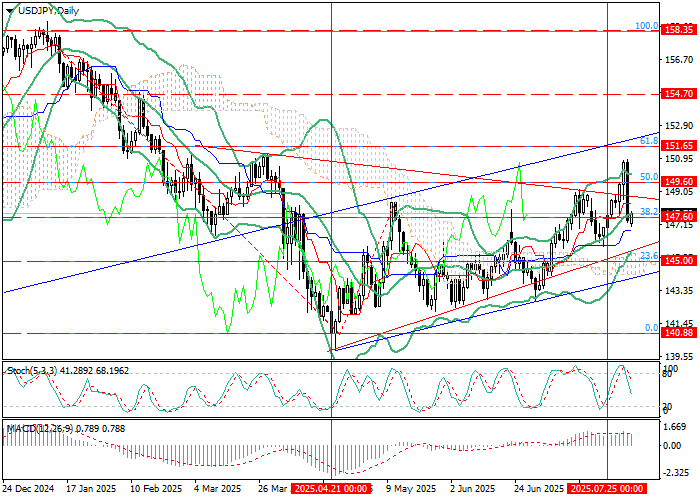Click the 24 Dec 2024 date label
The image size is (700, 500).
pos(29,488)
